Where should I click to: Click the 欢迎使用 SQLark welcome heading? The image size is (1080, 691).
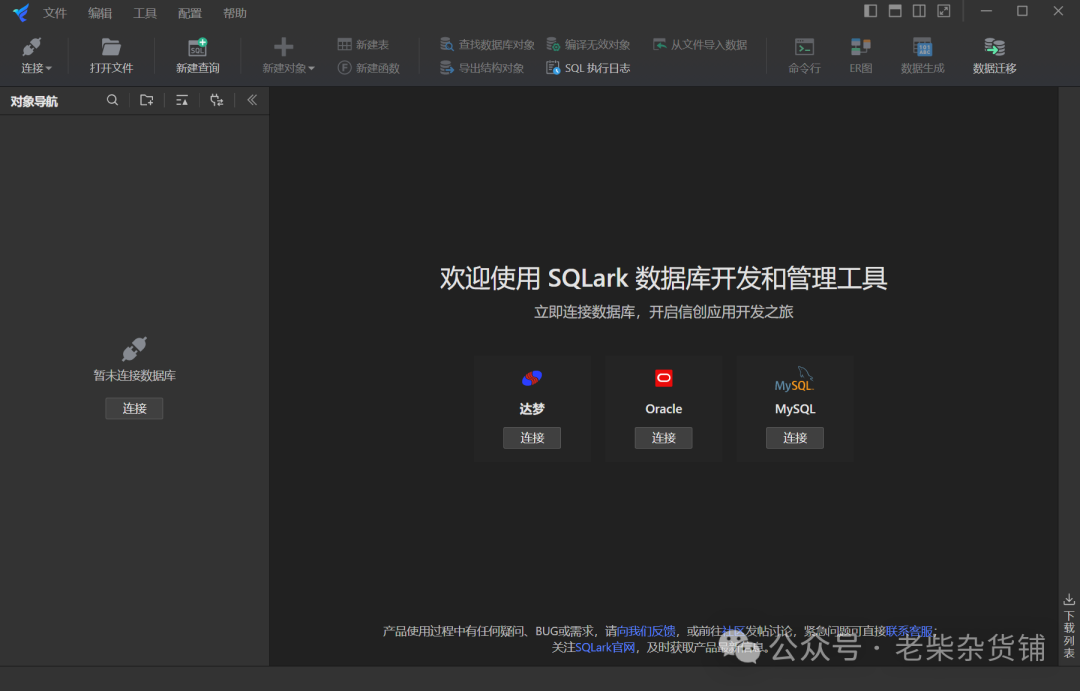tap(663, 278)
